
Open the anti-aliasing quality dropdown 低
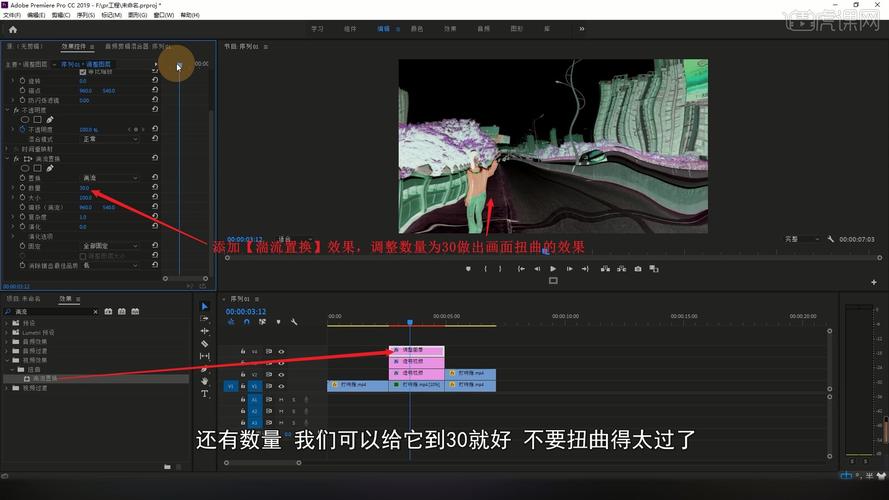pos(109,265)
